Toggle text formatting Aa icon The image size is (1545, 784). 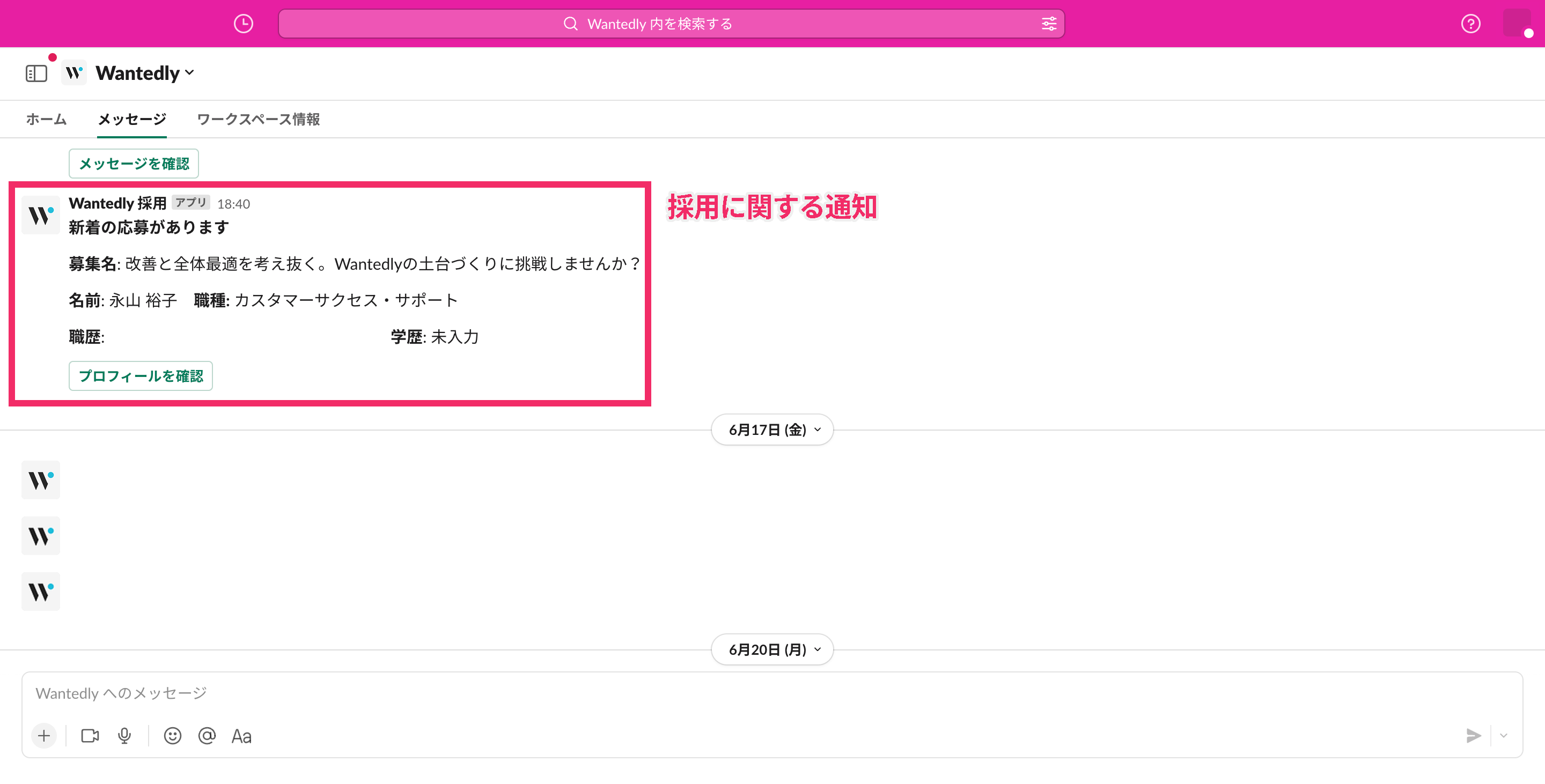(x=242, y=736)
